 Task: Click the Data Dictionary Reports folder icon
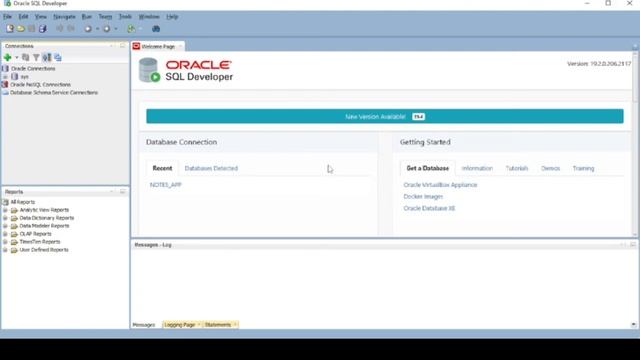14,218
